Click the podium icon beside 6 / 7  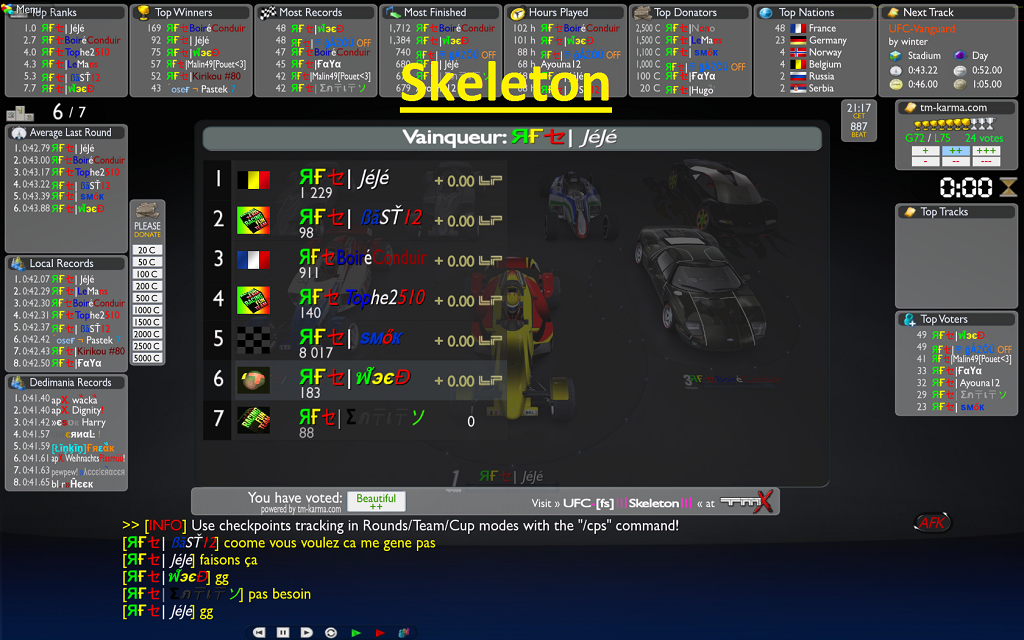[x=20, y=114]
